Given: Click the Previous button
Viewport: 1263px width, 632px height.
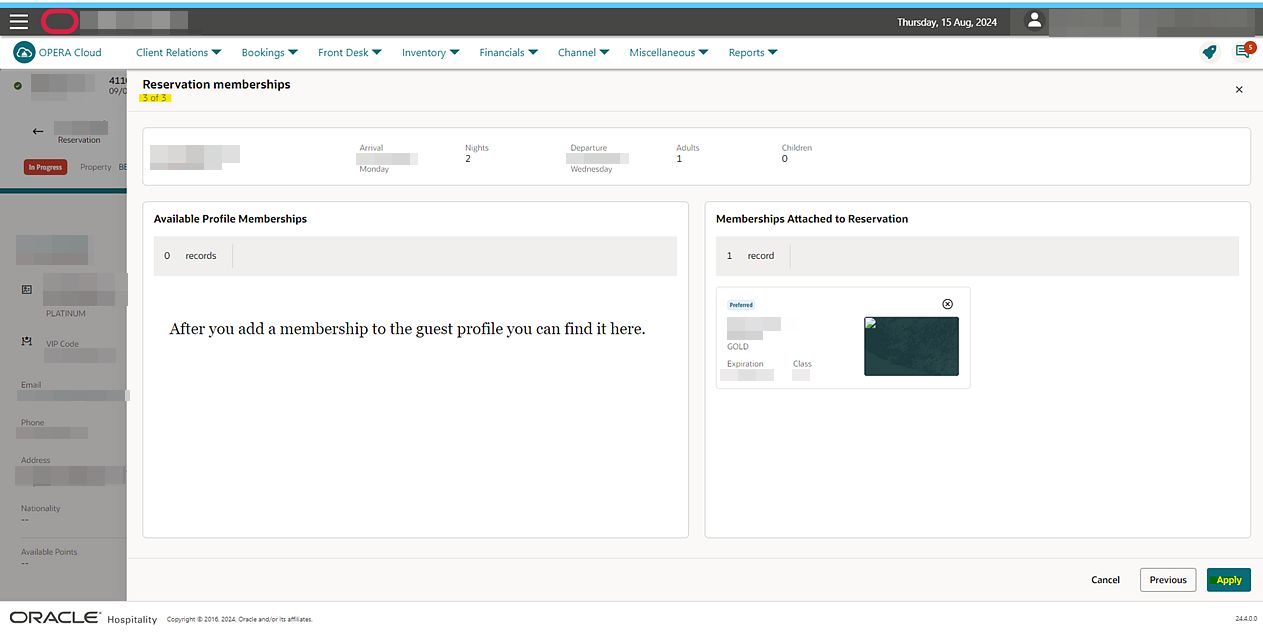Looking at the screenshot, I should [x=1168, y=580].
